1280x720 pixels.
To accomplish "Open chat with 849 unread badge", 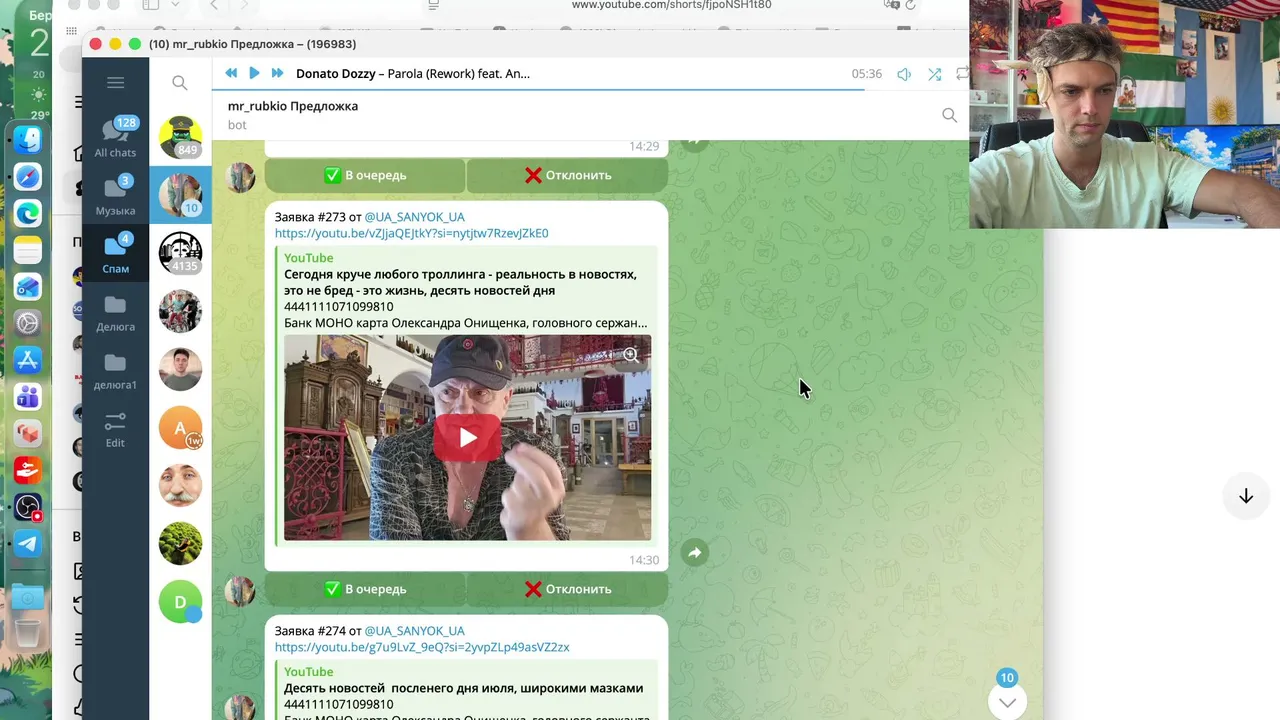I will [x=180, y=137].
